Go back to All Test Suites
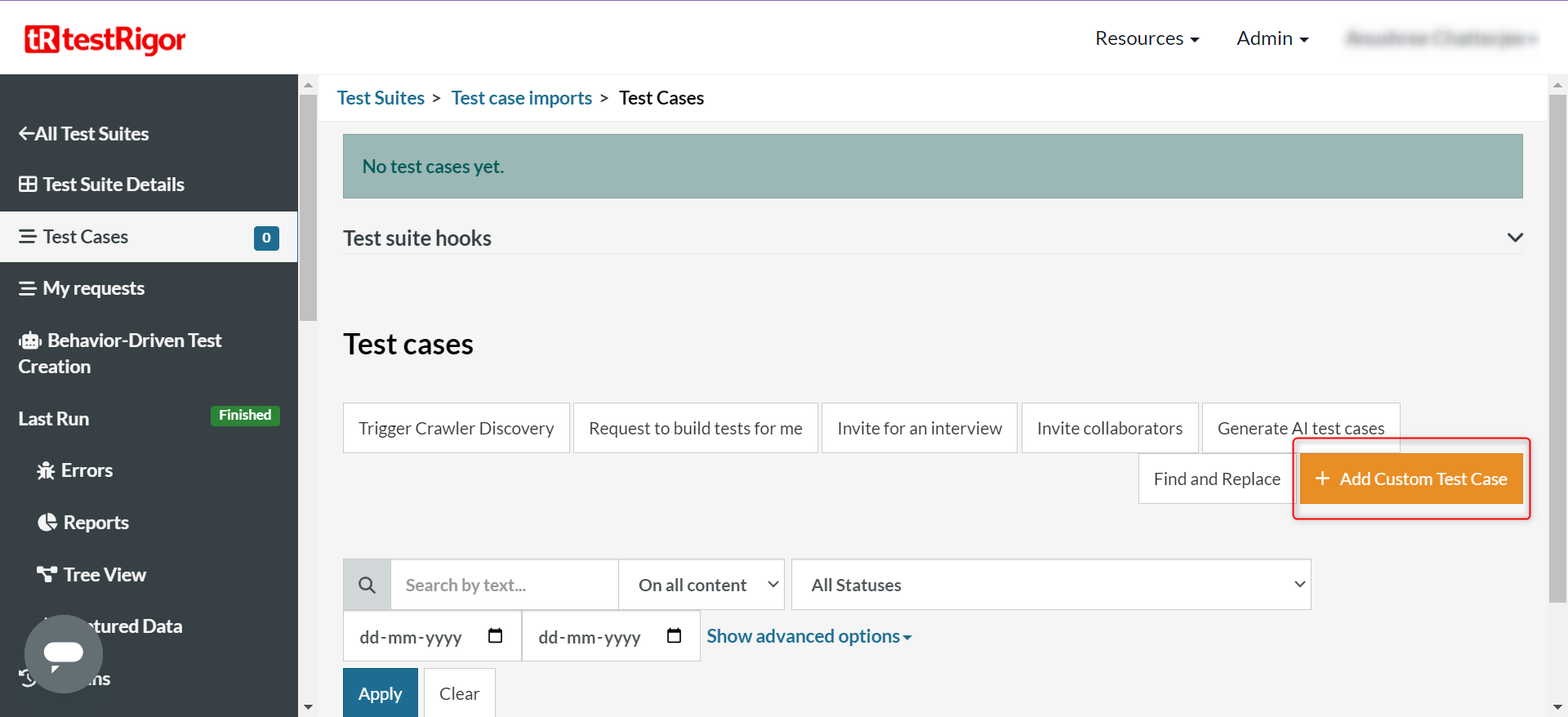This screenshot has width=1568, height=717. coord(84,134)
